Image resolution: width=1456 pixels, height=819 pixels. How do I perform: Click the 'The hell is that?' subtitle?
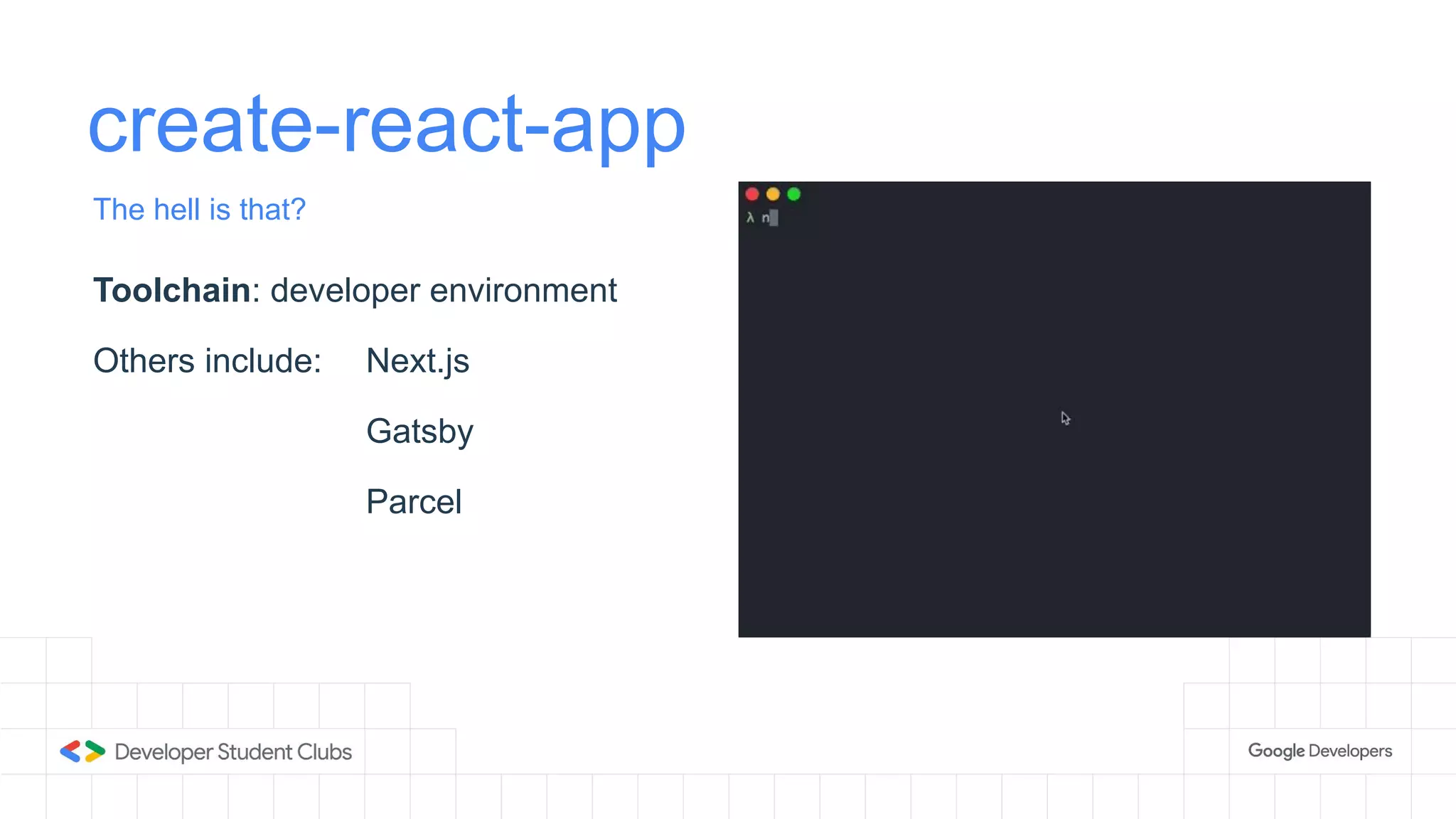199,210
